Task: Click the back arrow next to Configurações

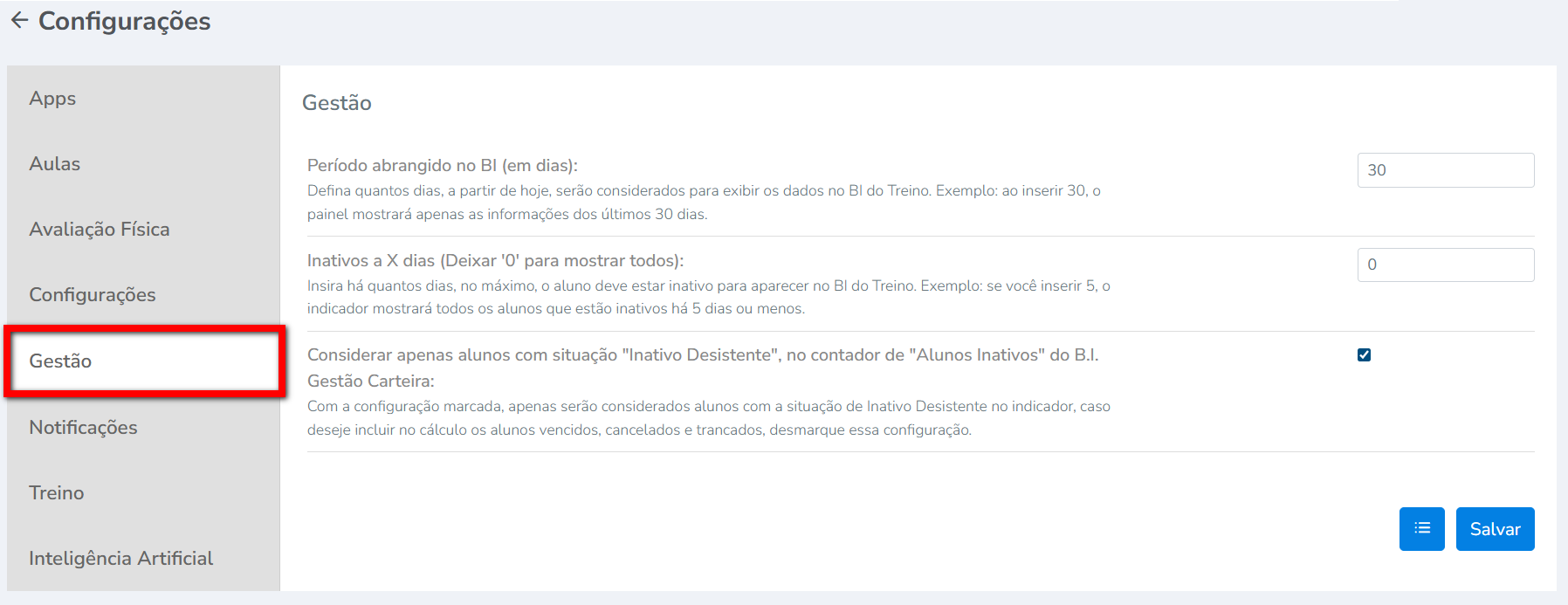Action: (19, 21)
